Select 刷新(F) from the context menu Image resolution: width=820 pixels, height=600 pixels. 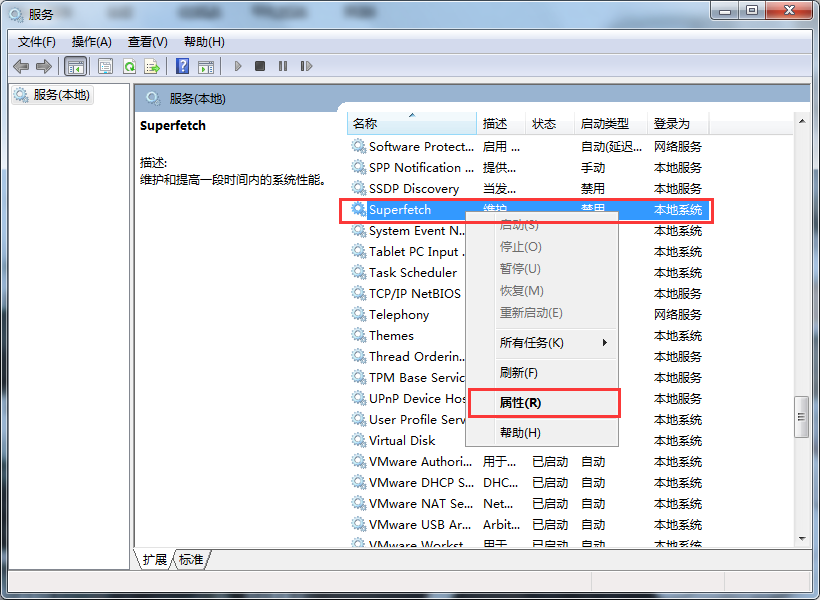(x=519, y=373)
